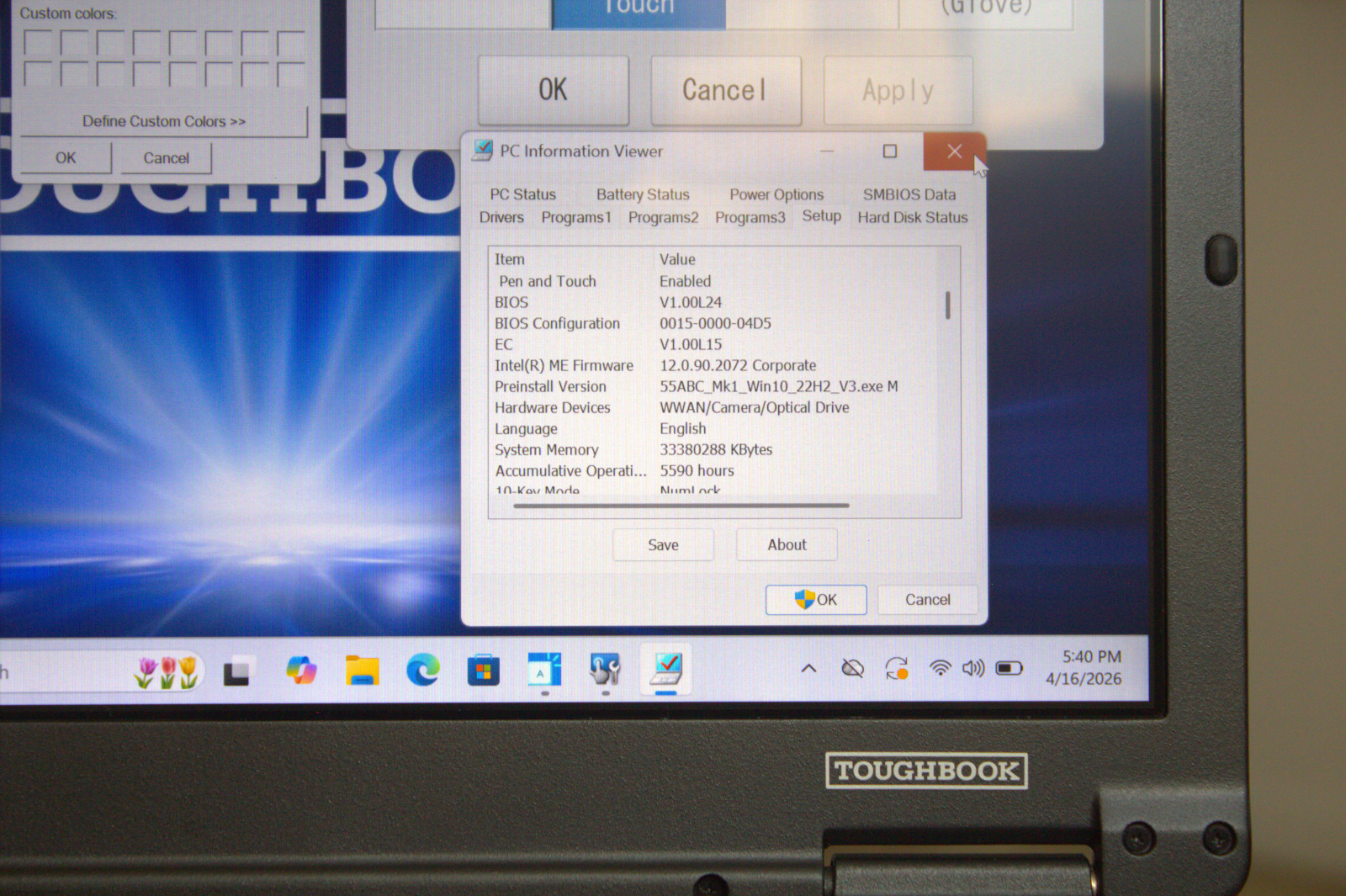This screenshot has height=896, width=1346.
Task: Open Wi-Fi network settings in tray
Action: [x=940, y=668]
